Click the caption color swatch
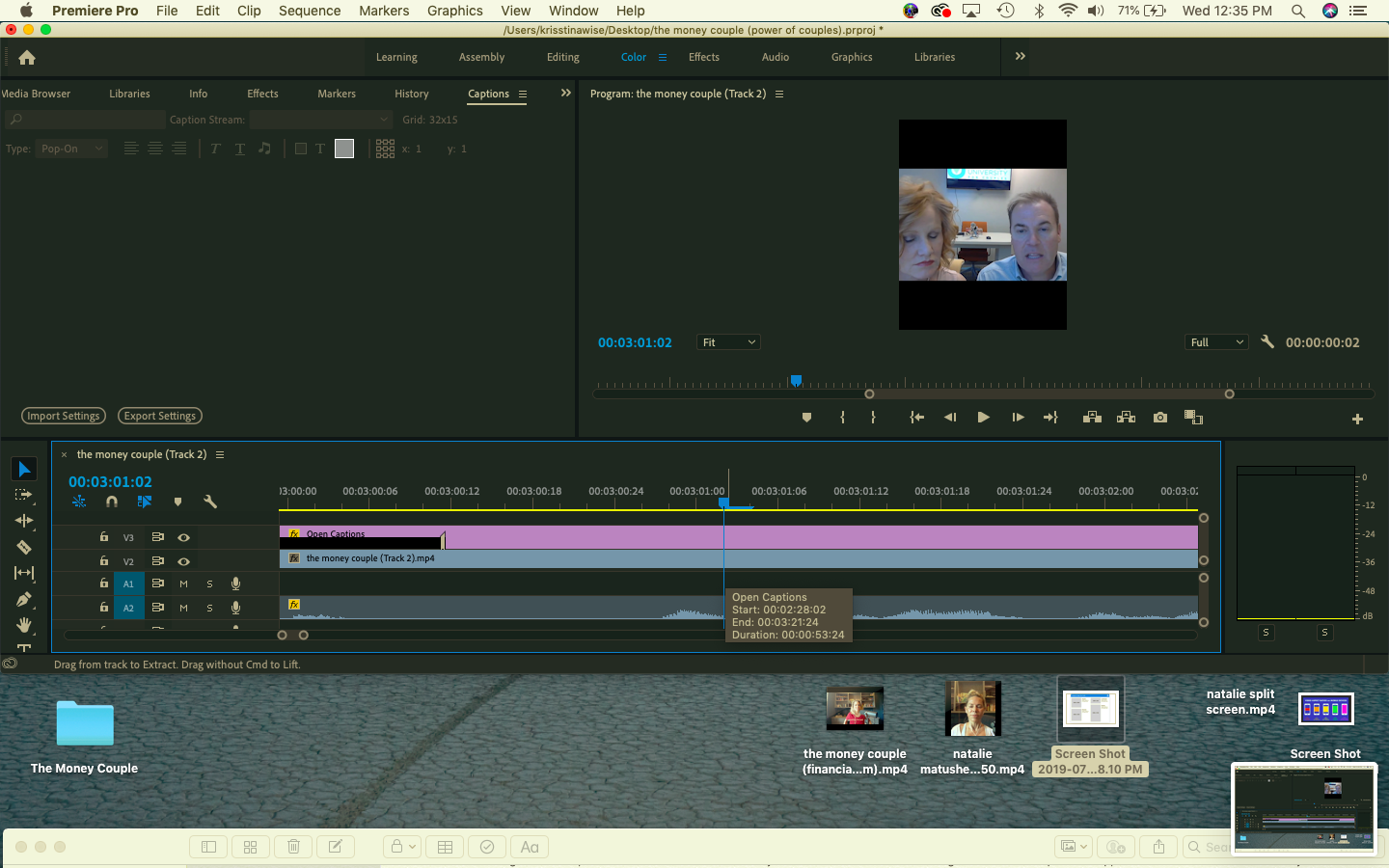The width and height of the screenshot is (1389, 868). pyautogui.click(x=344, y=149)
